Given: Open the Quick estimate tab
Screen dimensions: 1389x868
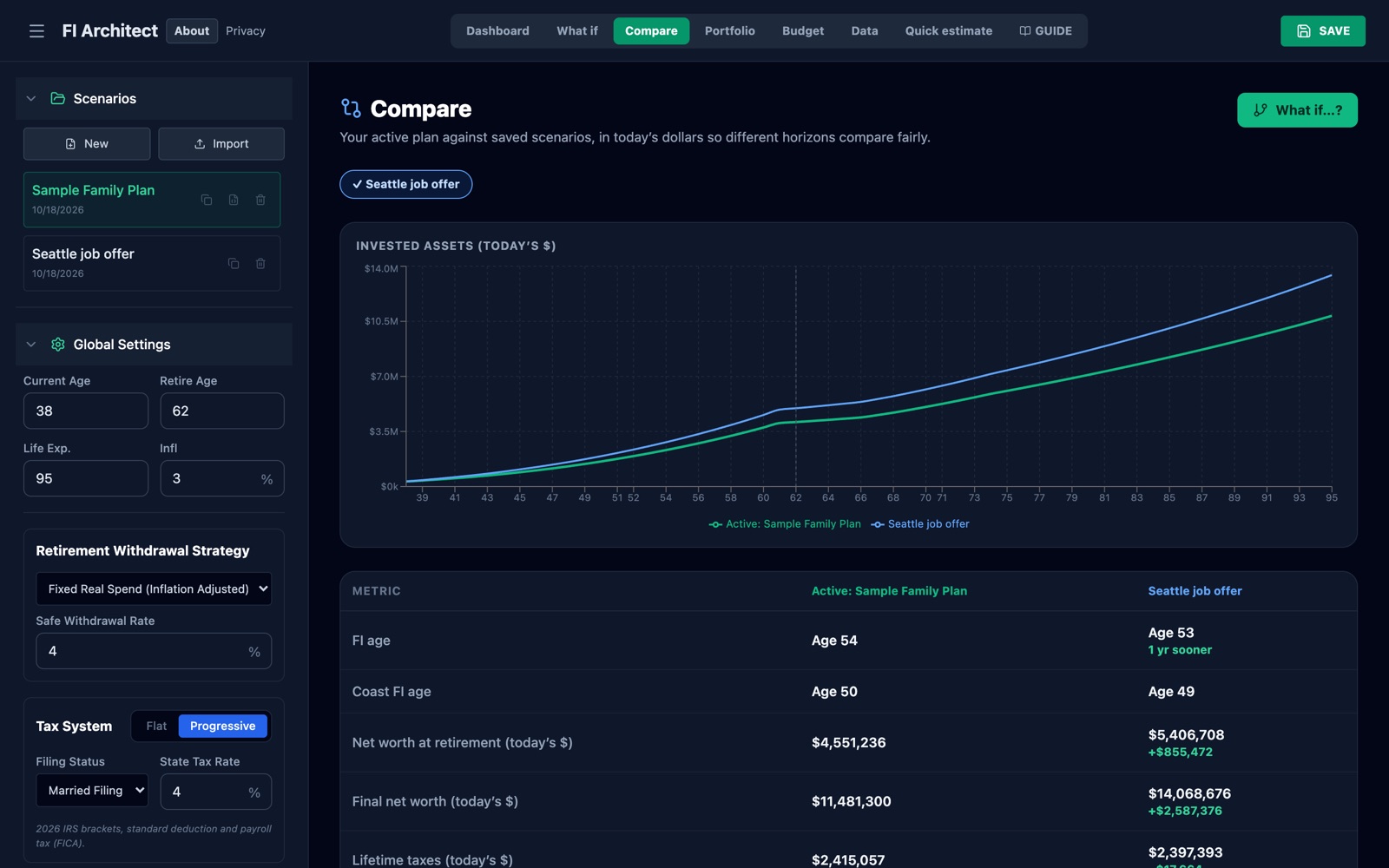Looking at the screenshot, I should [x=949, y=31].
